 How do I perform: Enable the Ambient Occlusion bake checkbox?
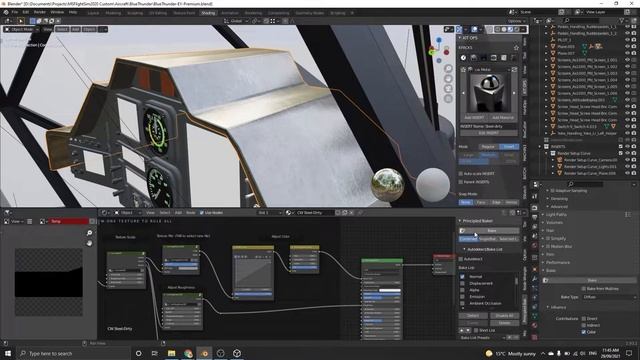pyautogui.click(x=462, y=303)
